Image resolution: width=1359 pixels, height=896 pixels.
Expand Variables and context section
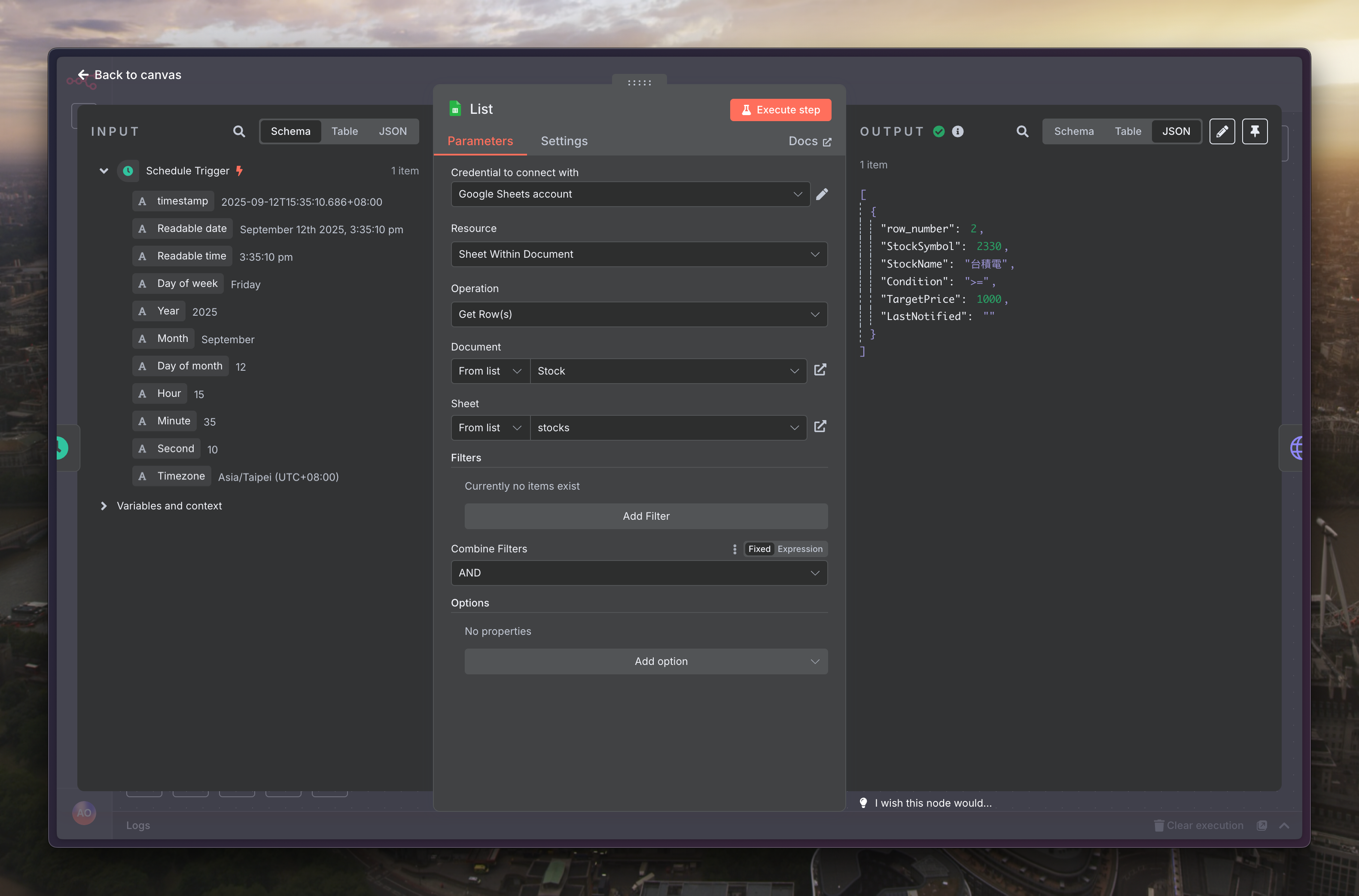(x=104, y=506)
